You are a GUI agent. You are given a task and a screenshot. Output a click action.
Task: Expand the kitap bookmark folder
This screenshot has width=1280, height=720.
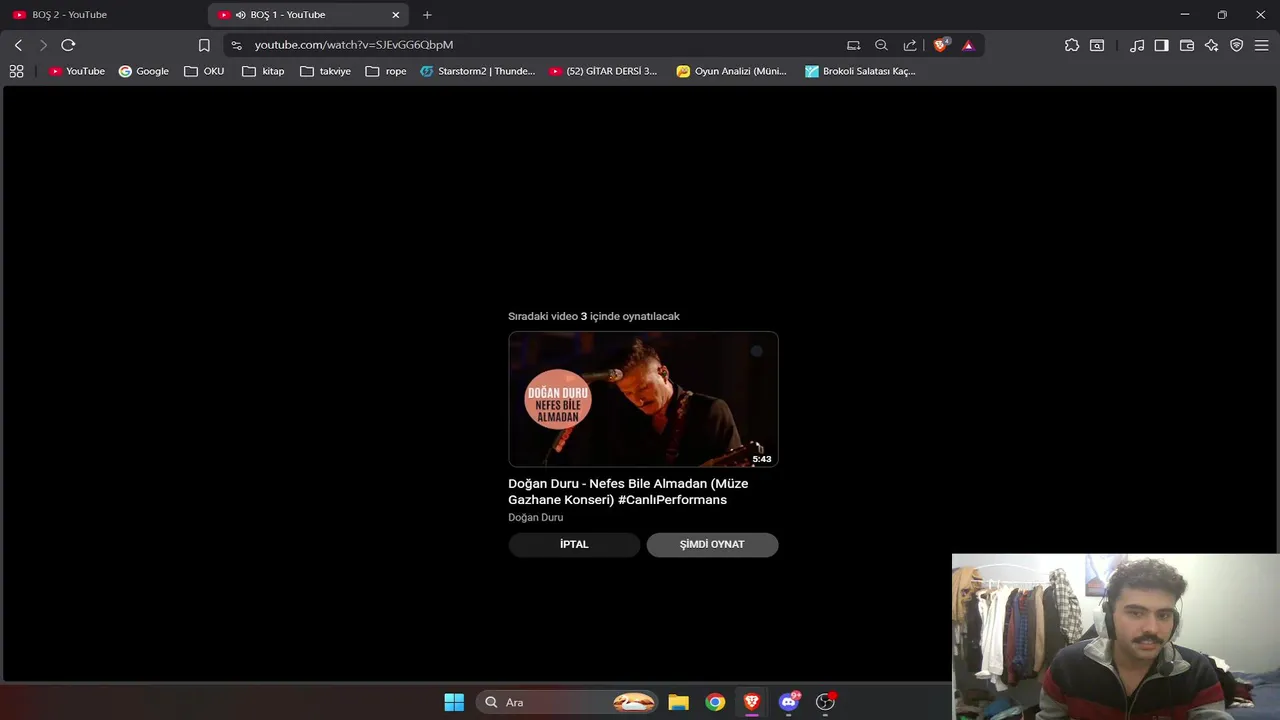pyautogui.click(x=263, y=71)
